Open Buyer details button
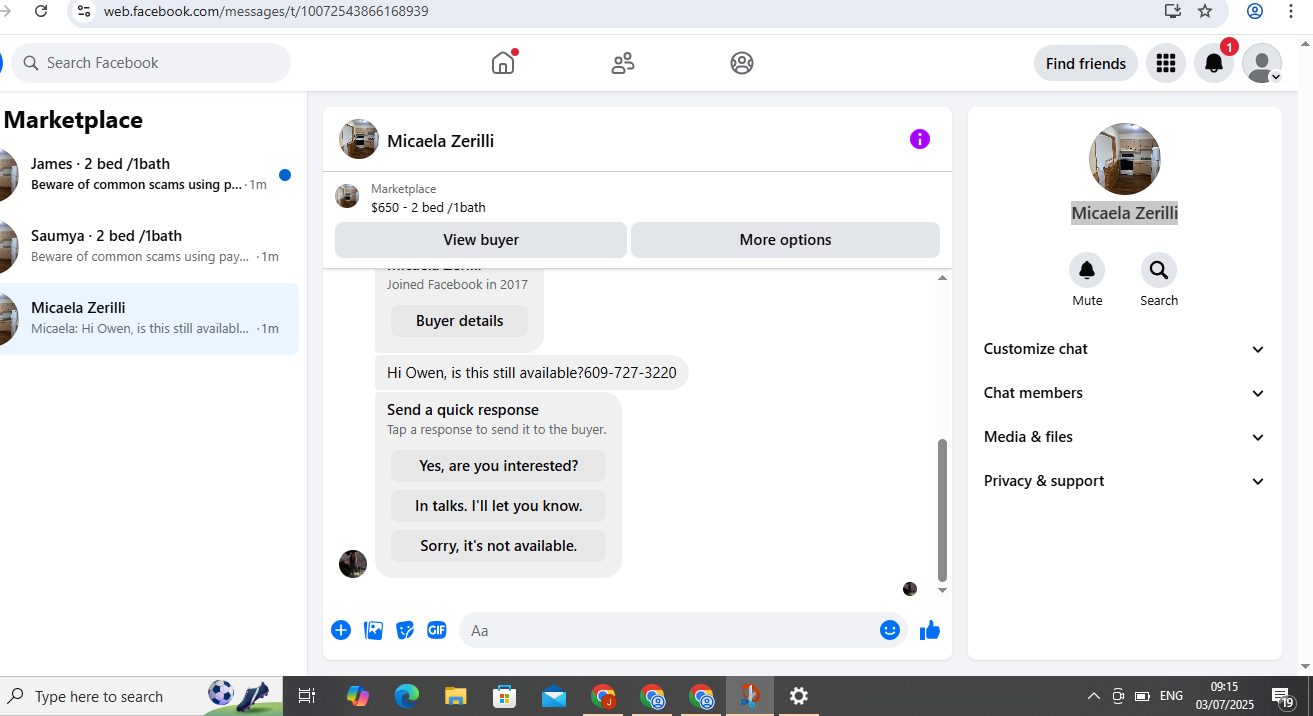The image size is (1313, 716). tap(459, 321)
